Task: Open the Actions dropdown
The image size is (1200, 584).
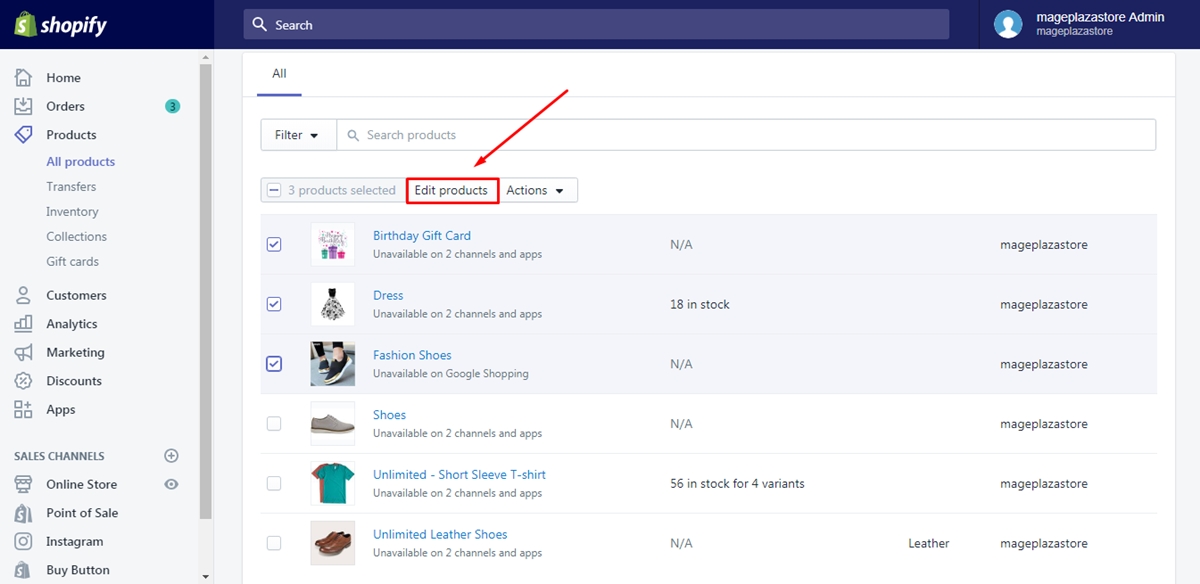Action: 536,190
